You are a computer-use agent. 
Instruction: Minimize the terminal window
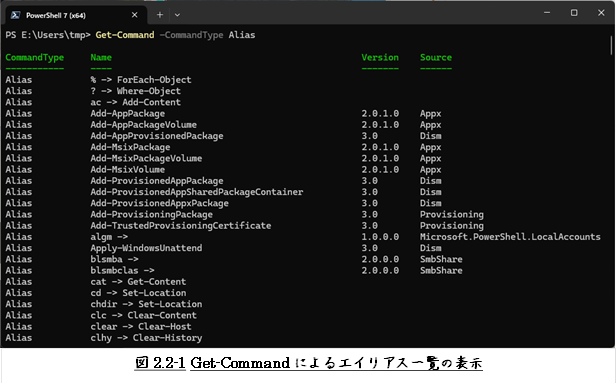click(546, 13)
